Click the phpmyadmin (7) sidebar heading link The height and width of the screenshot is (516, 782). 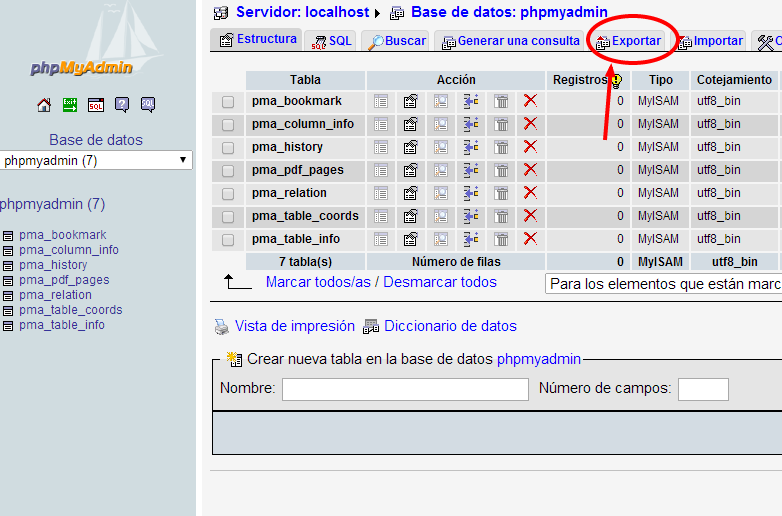(x=52, y=204)
